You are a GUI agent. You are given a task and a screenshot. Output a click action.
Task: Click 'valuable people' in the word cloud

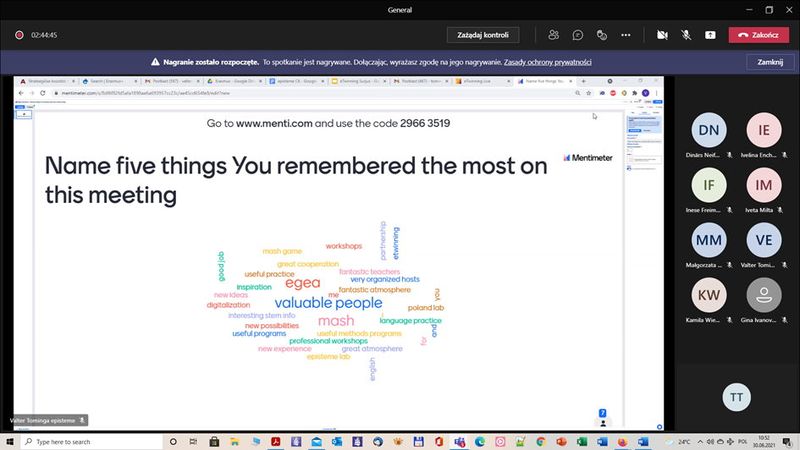click(x=328, y=303)
